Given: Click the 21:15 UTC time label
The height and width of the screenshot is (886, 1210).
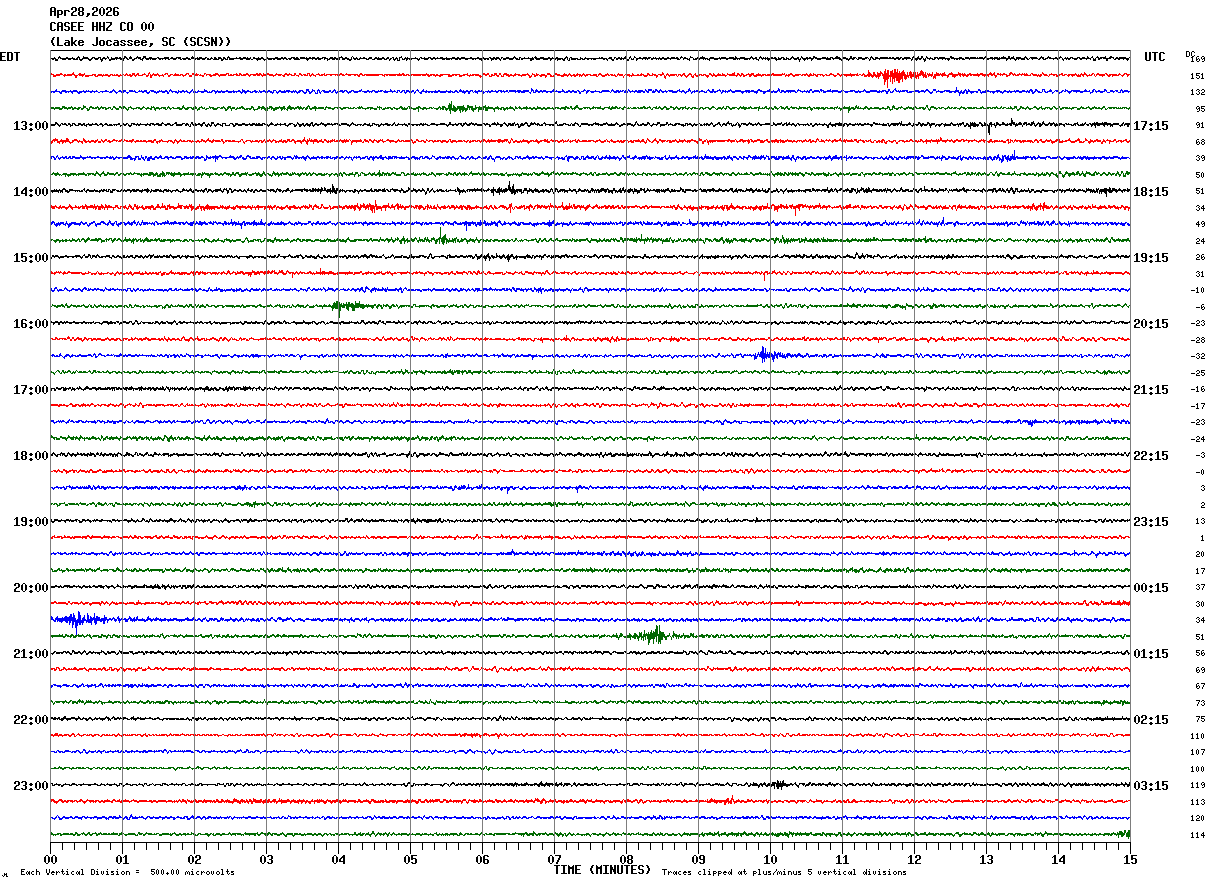Looking at the screenshot, I should [1150, 390].
